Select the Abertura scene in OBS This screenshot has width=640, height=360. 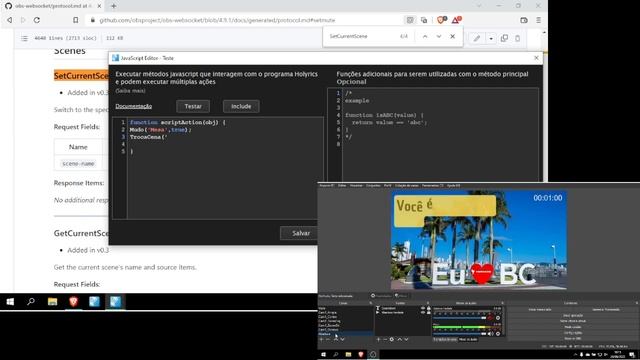pyautogui.click(x=345, y=334)
